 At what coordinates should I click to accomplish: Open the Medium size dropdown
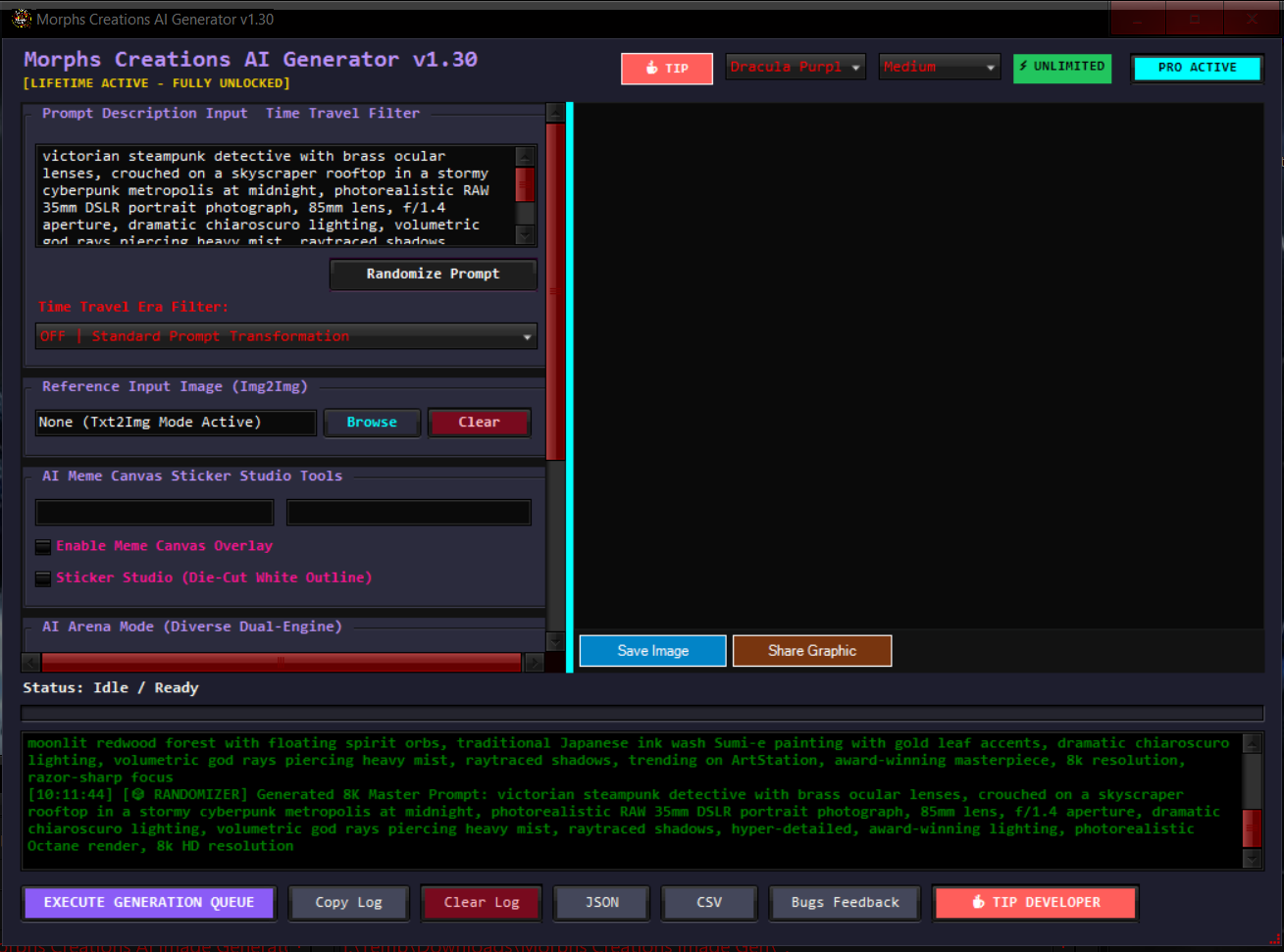[x=940, y=67]
